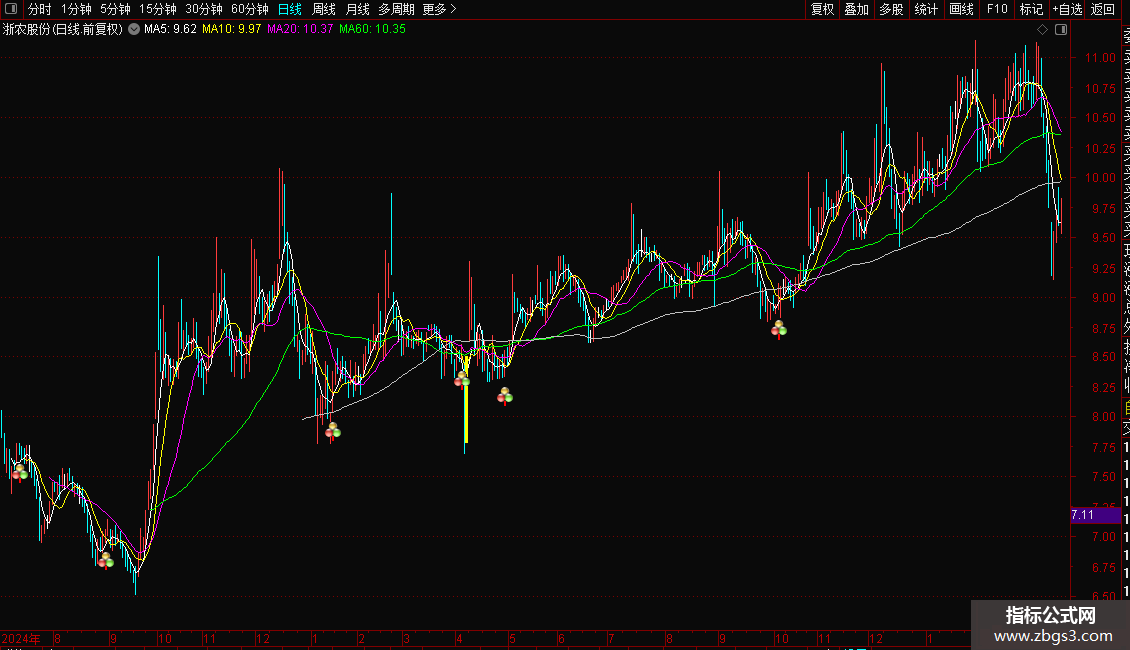Click the signal marker under the January candles

332,431
